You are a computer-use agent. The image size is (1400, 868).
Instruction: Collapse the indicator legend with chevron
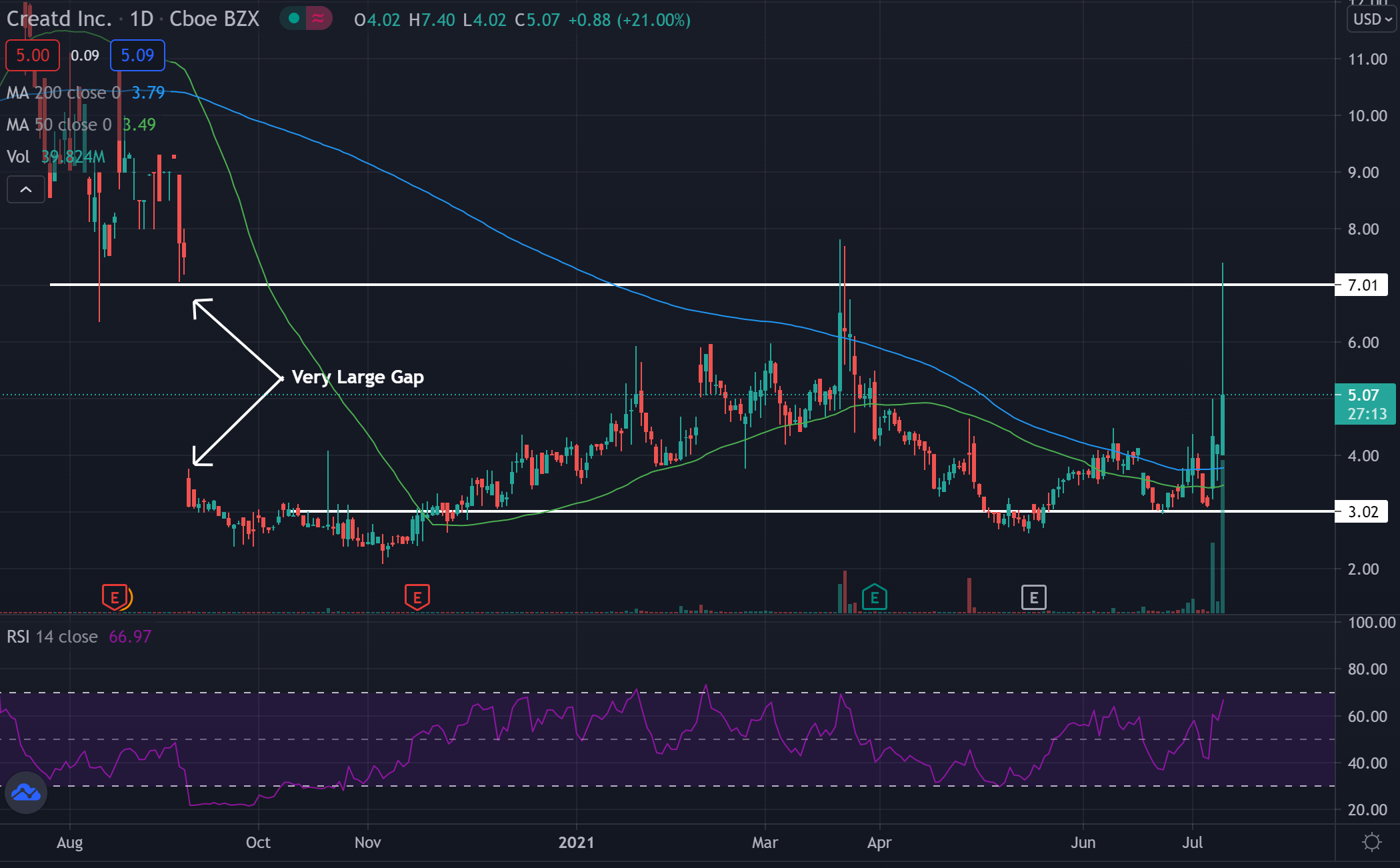(x=25, y=190)
